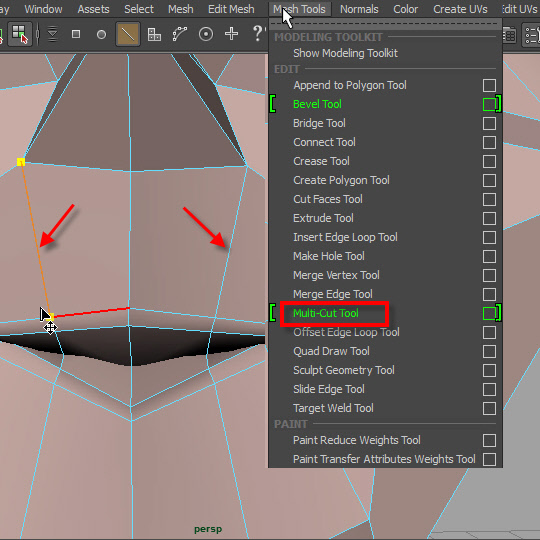Screen dimensions: 540x540
Task: Expand the selection mask triangle dropdown
Action: [52, 34]
